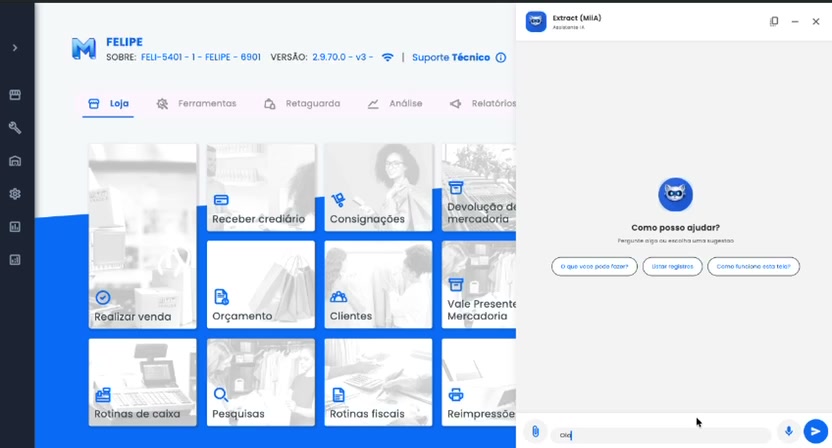
Task: Click the store icon in the left sidebar
Action: pyautogui.click(x=15, y=95)
